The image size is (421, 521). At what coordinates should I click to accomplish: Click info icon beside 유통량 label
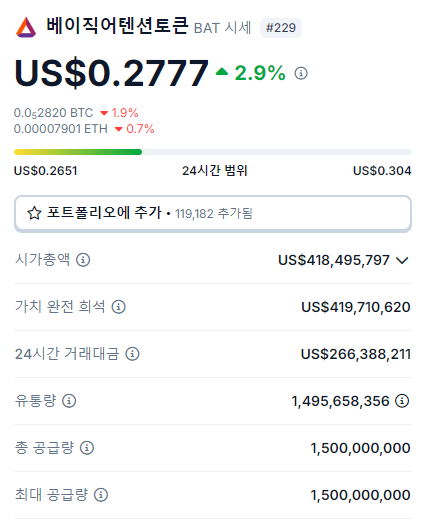pyautogui.click(x=69, y=401)
